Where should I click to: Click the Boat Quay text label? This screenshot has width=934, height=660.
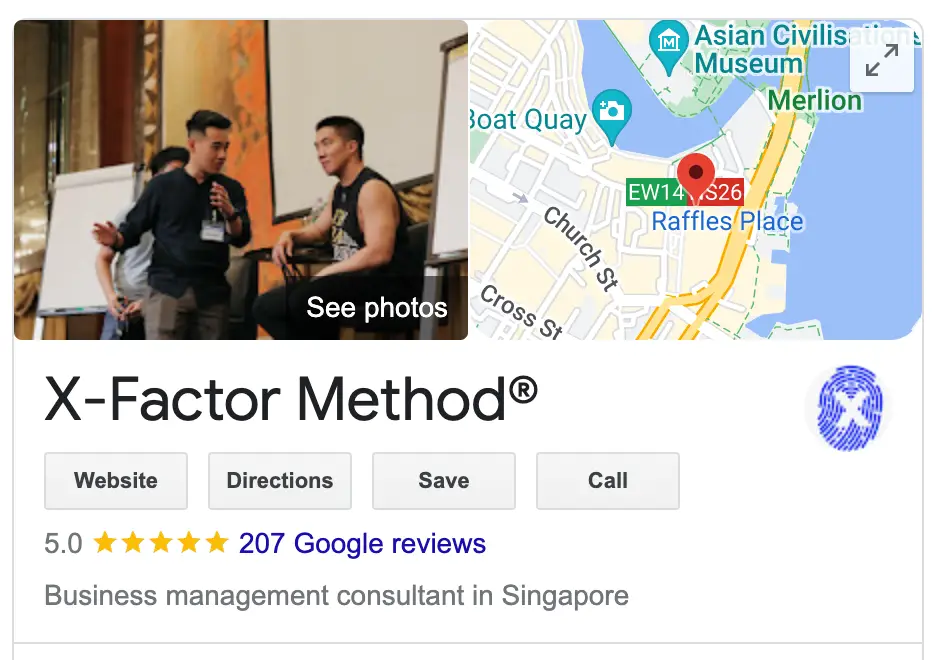tap(528, 119)
